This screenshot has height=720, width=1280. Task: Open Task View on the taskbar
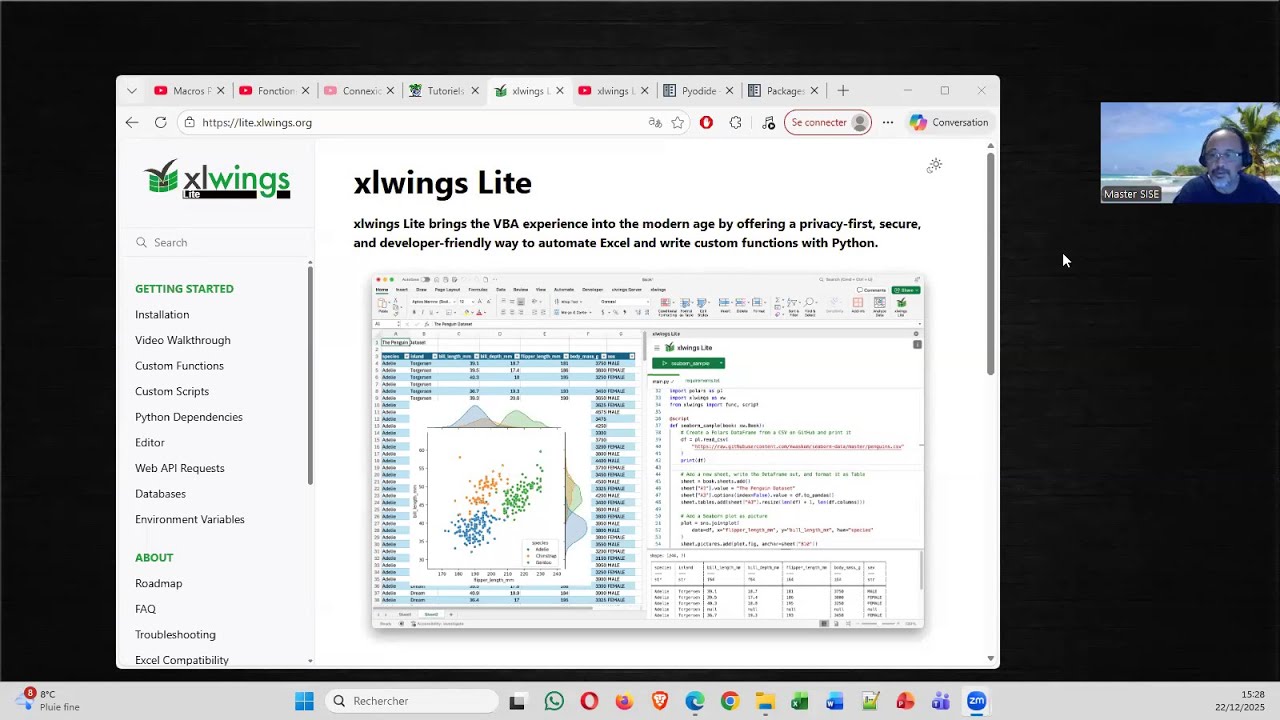[x=517, y=701]
